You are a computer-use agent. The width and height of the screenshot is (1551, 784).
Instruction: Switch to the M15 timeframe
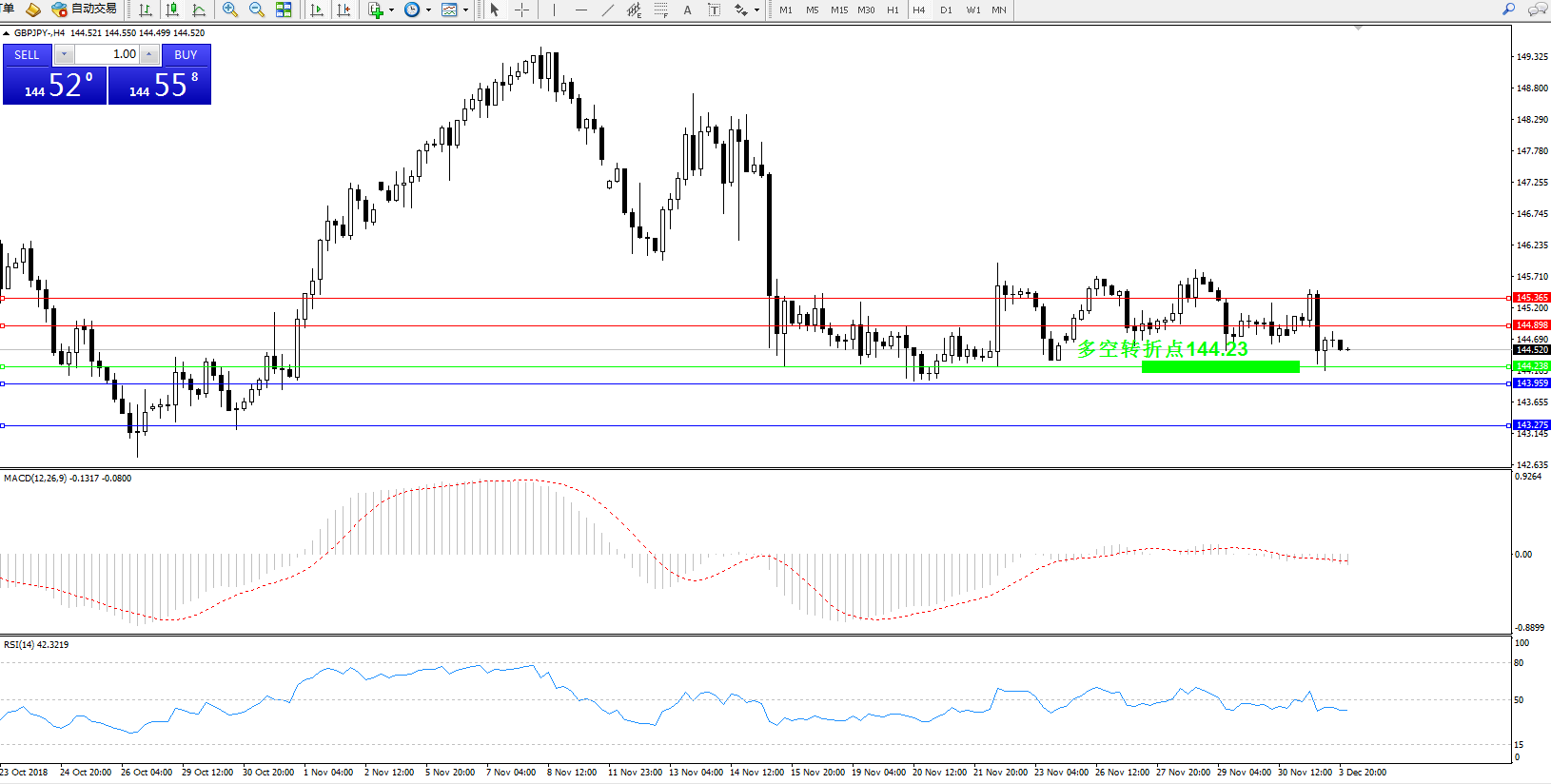click(838, 10)
